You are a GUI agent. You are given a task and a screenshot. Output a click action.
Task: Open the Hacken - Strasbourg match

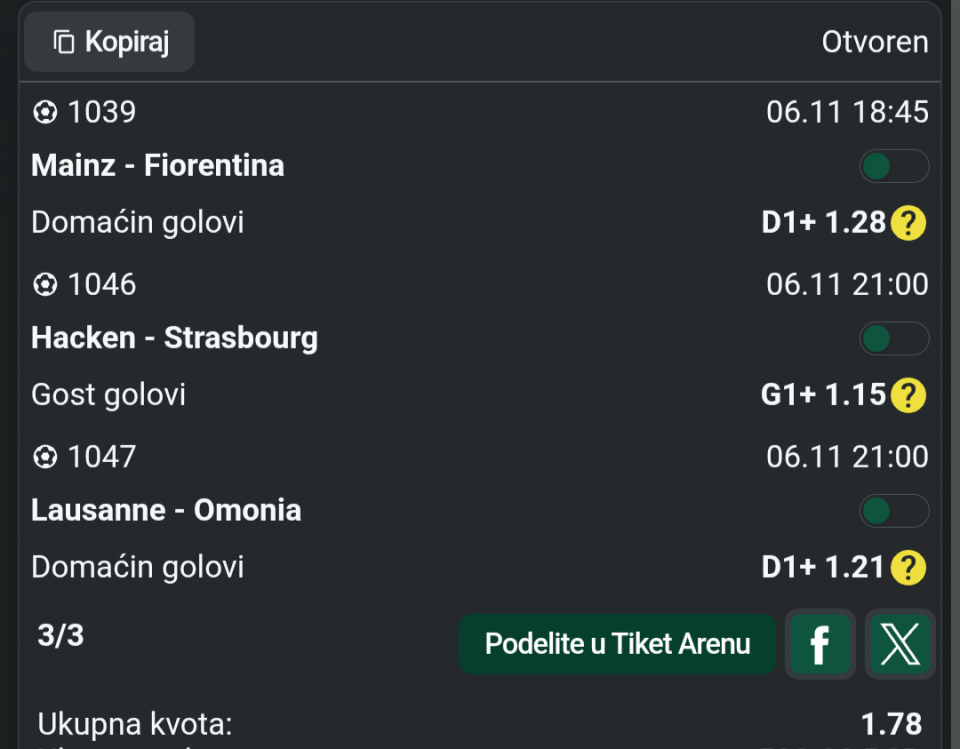pos(174,338)
